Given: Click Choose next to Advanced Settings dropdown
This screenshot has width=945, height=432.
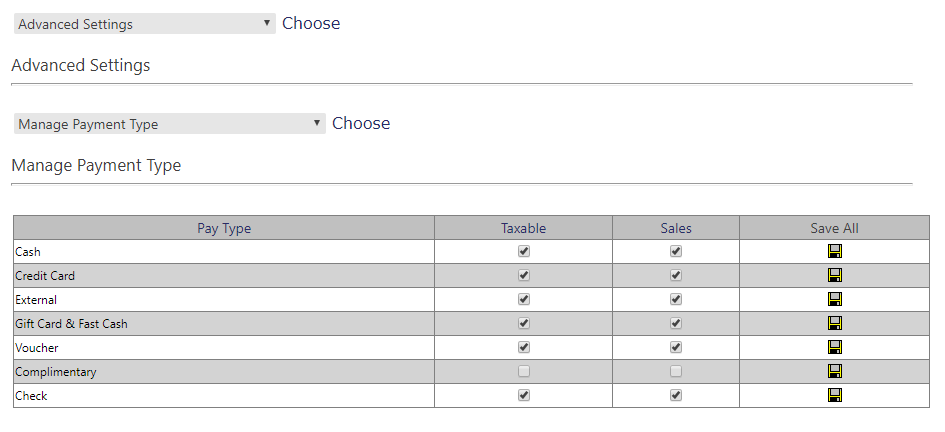Looking at the screenshot, I should click(x=311, y=23).
